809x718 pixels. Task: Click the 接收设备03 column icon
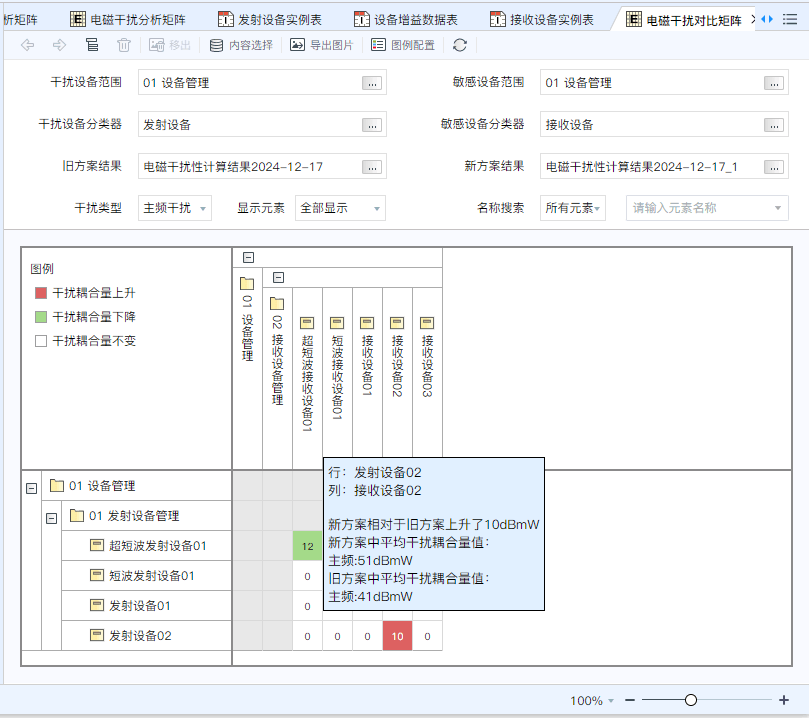point(427,323)
